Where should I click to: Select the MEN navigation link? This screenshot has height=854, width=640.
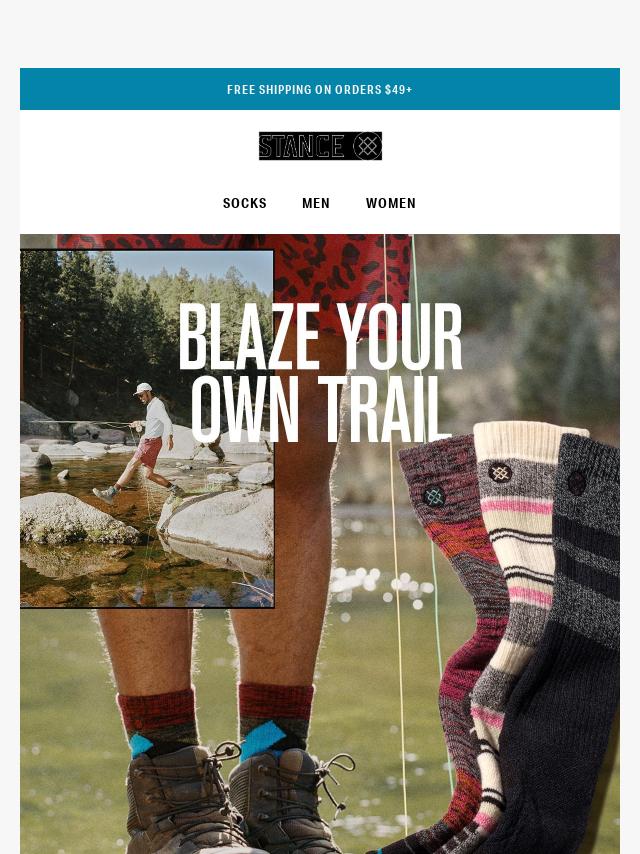316,203
